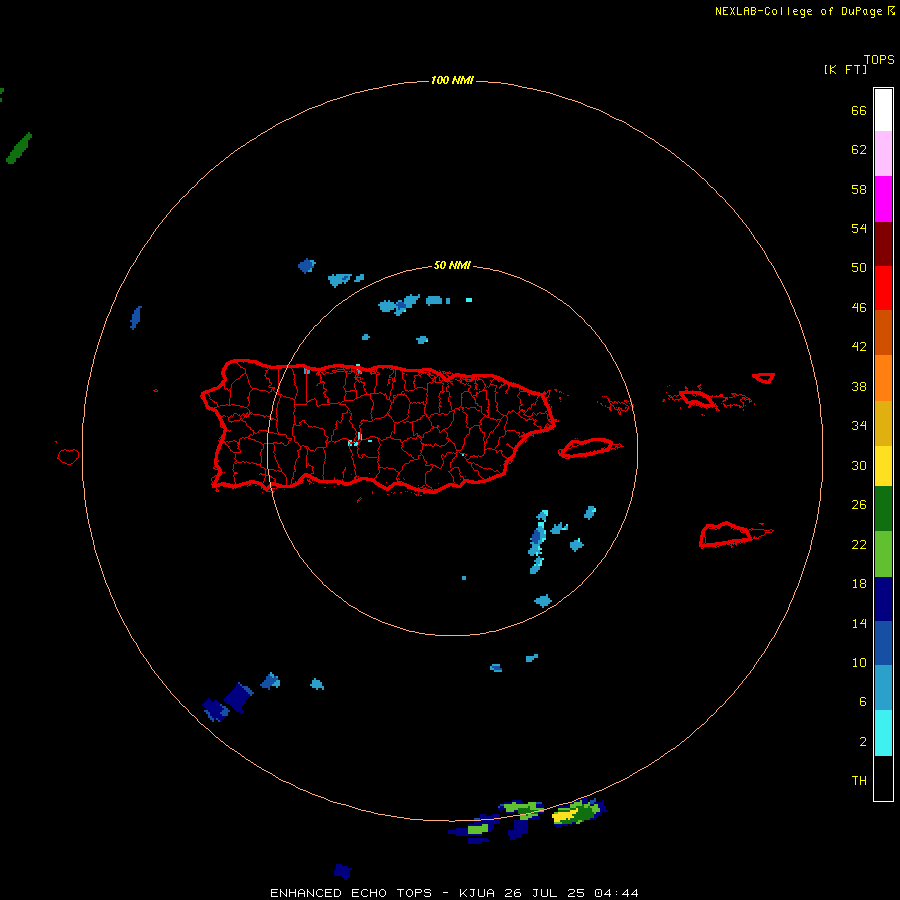Viewport: 900px width, 900px height.
Task: Click legend value 6
Action: tap(863, 702)
